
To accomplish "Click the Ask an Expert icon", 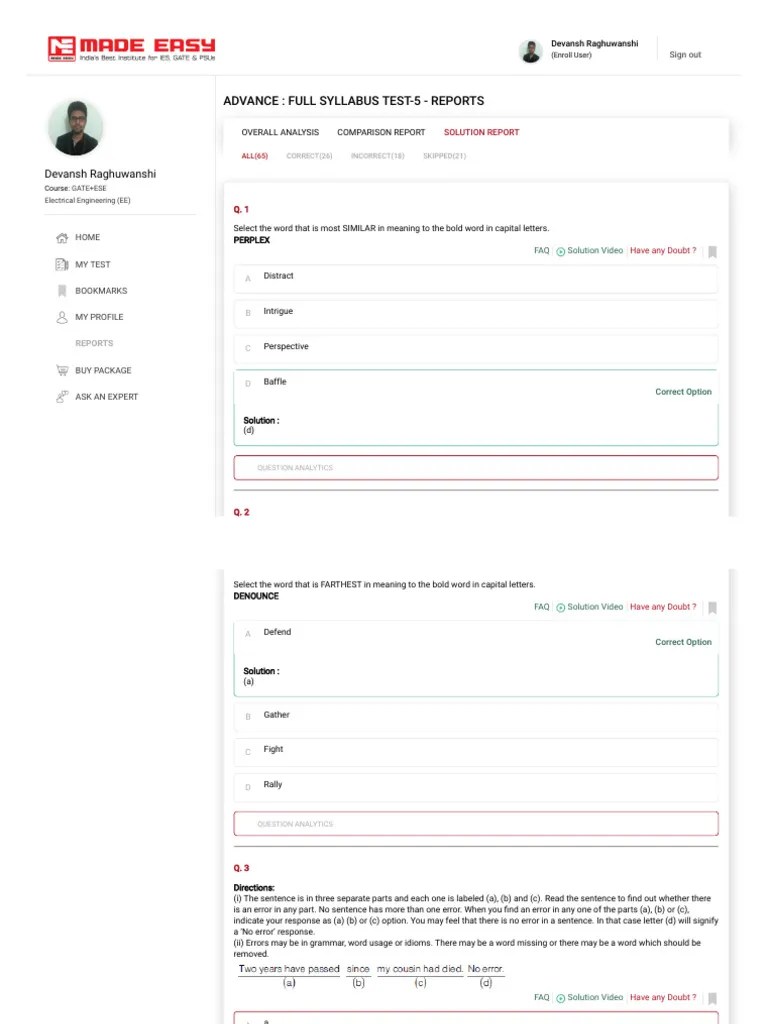I will click(62, 396).
